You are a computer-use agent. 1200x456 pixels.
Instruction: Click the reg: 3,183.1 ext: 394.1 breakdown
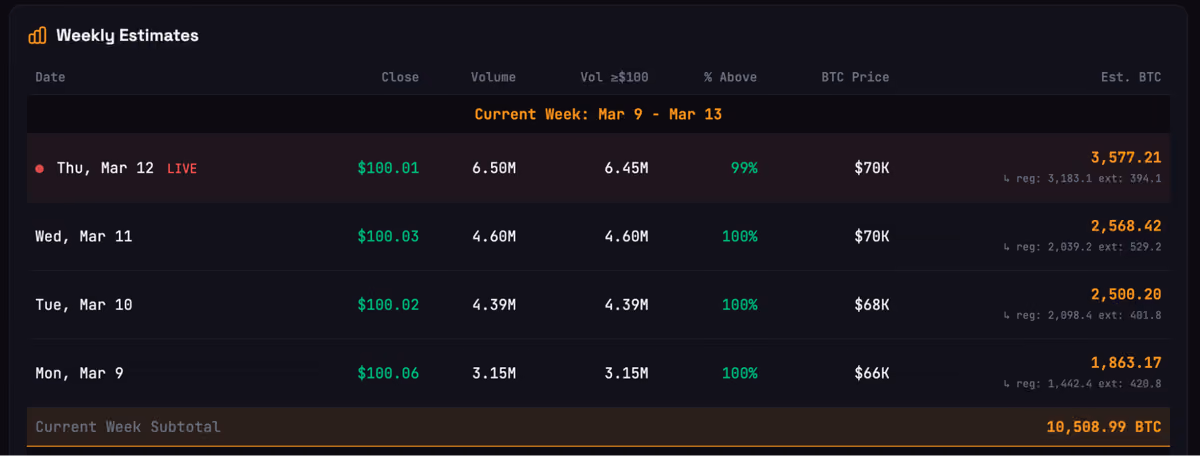(x=1082, y=179)
